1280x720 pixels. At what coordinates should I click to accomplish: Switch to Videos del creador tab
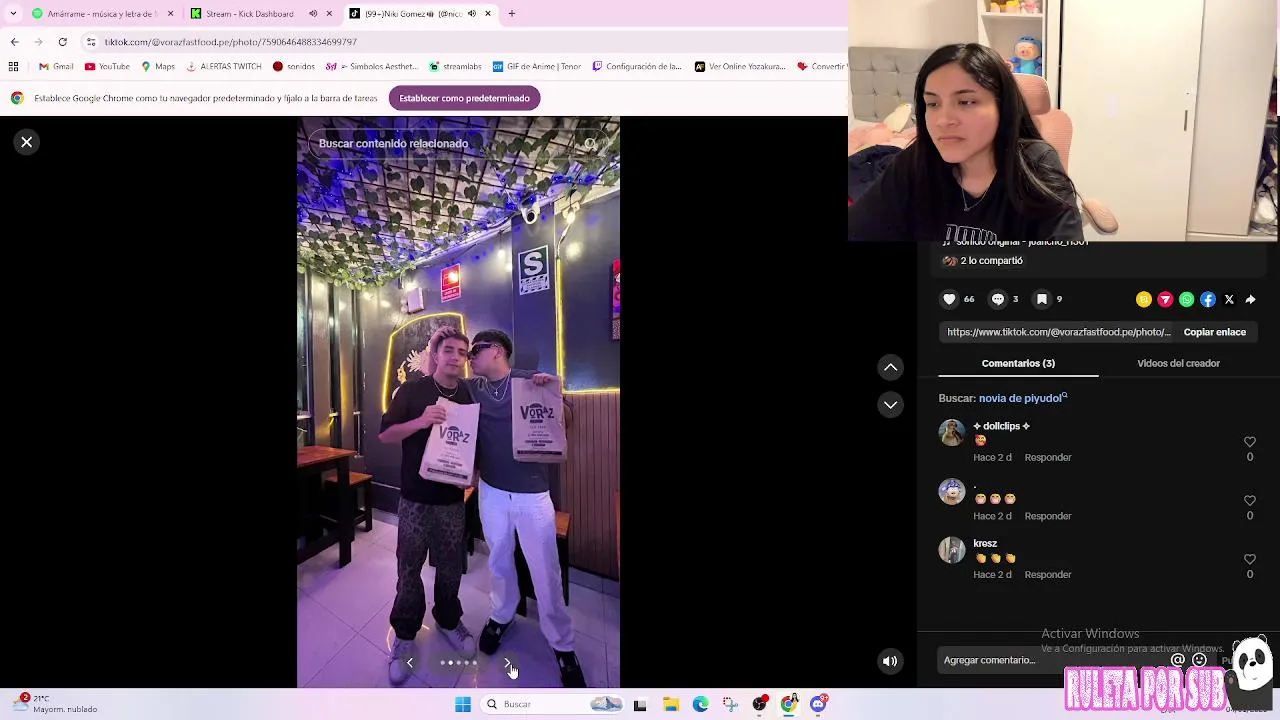click(1178, 363)
